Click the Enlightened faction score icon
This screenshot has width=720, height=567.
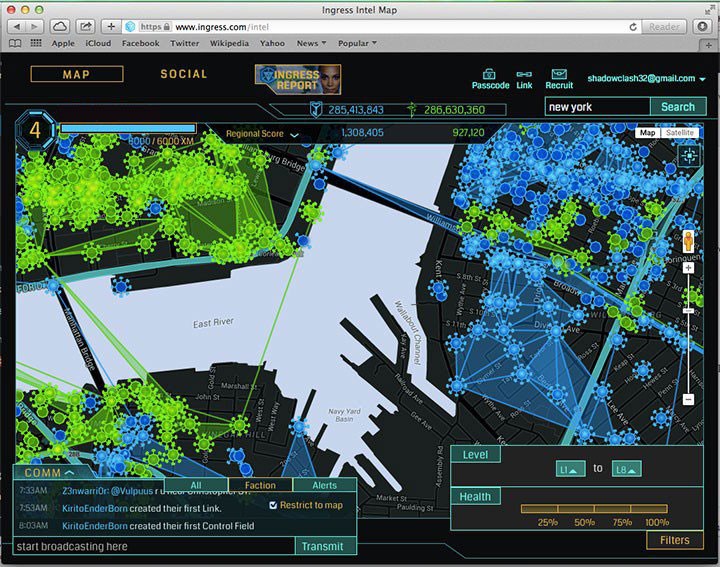coord(412,109)
